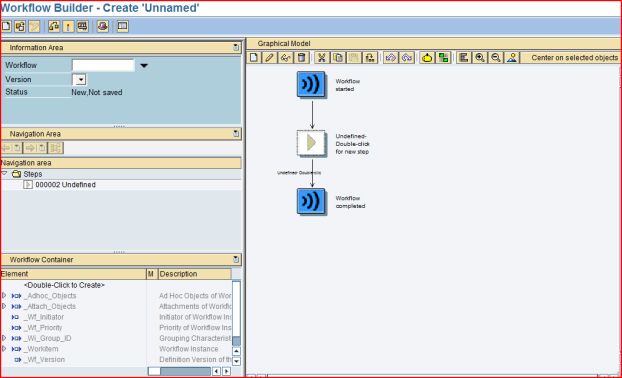This screenshot has width=622, height=378.
Task: Toggle the panel layout icon in the top toolbar
Action: tap(123, 27)
